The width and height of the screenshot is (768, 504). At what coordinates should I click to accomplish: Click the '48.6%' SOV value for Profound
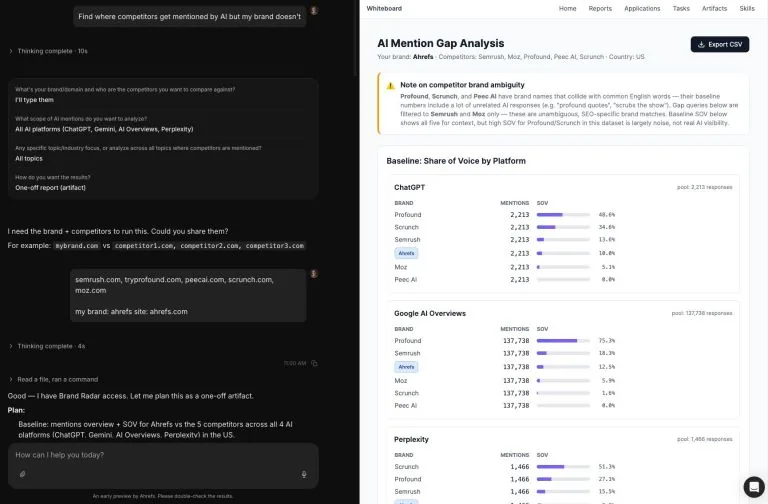606,215
